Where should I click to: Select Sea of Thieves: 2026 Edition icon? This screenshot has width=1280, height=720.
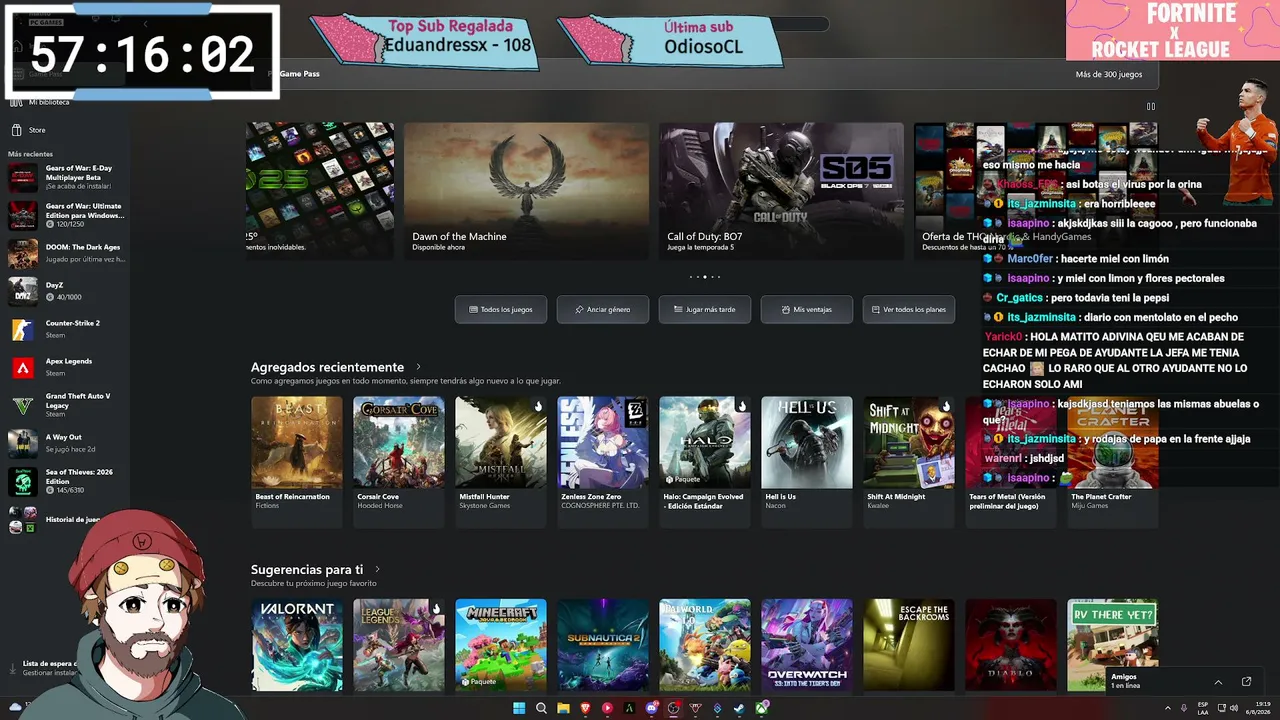[23, 481]
